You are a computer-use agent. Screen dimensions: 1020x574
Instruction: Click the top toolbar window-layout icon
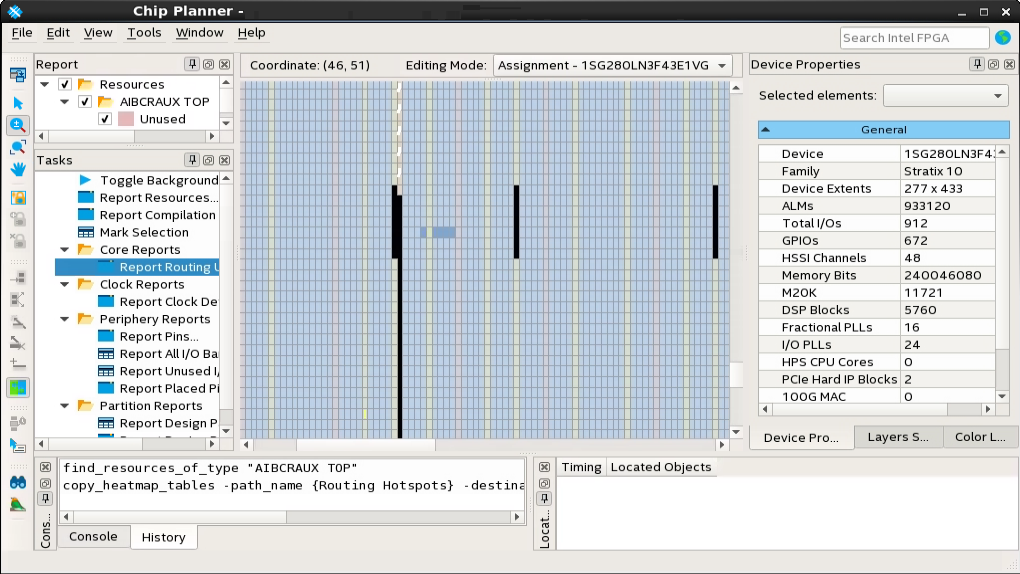[x=18, y=75]
